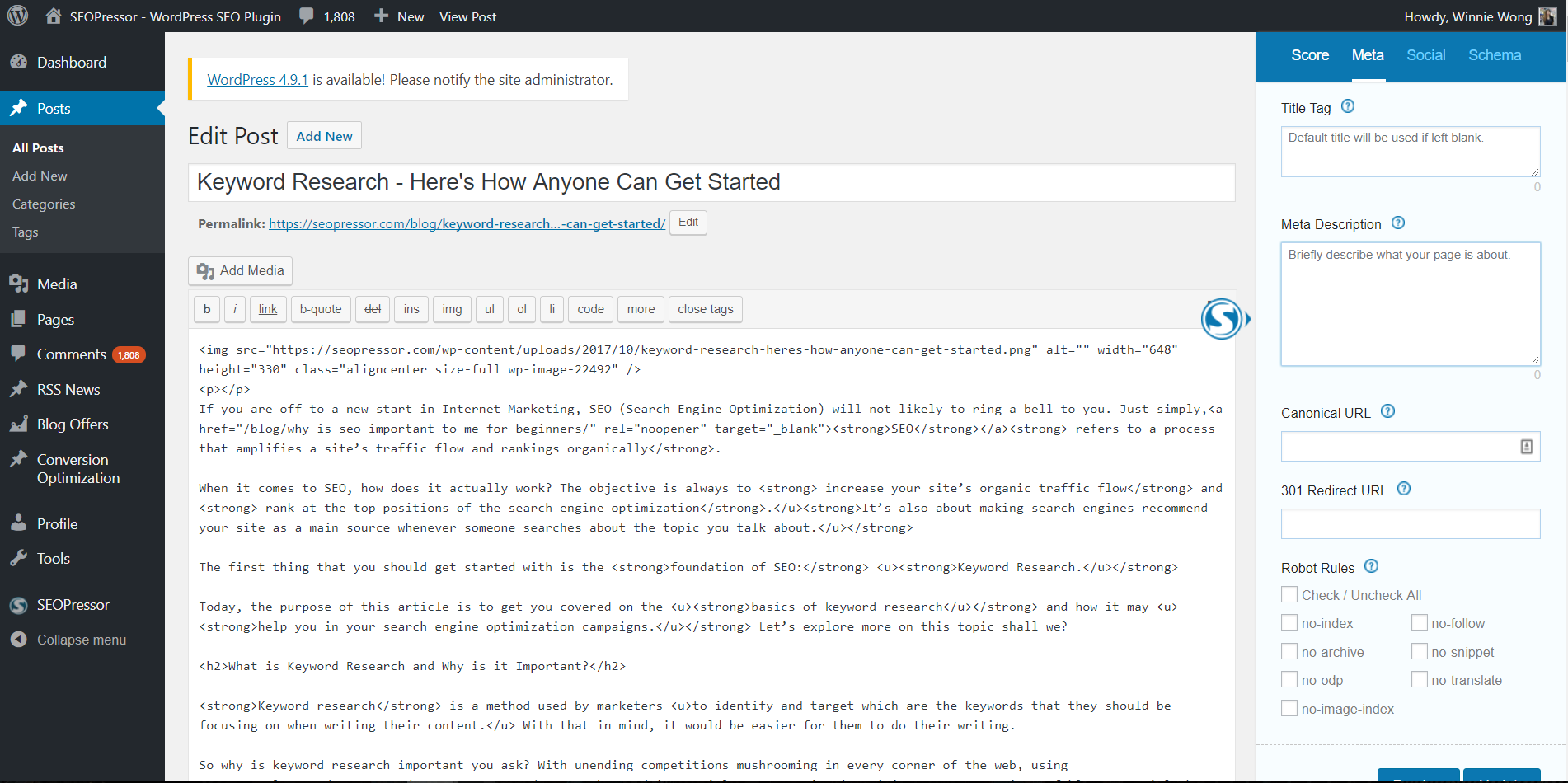This screenshot has height=783, width=1568.
Task: Click the plus icon beside New
Action: (381, 16)
